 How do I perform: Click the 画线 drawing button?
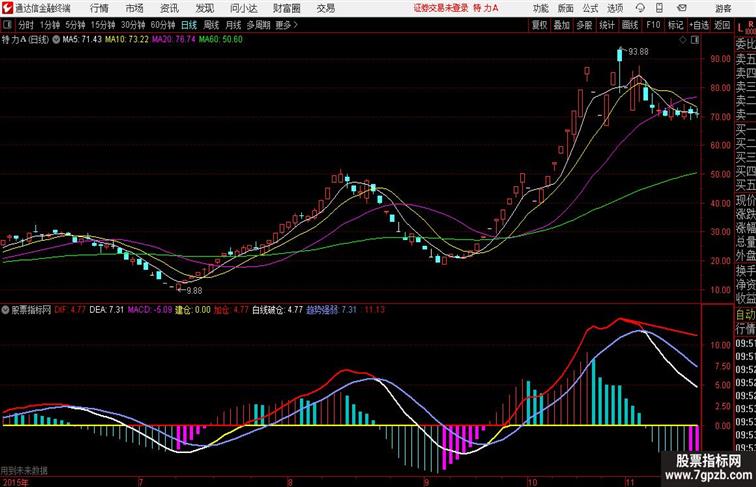pyautogui.click(x=630, y=25)
